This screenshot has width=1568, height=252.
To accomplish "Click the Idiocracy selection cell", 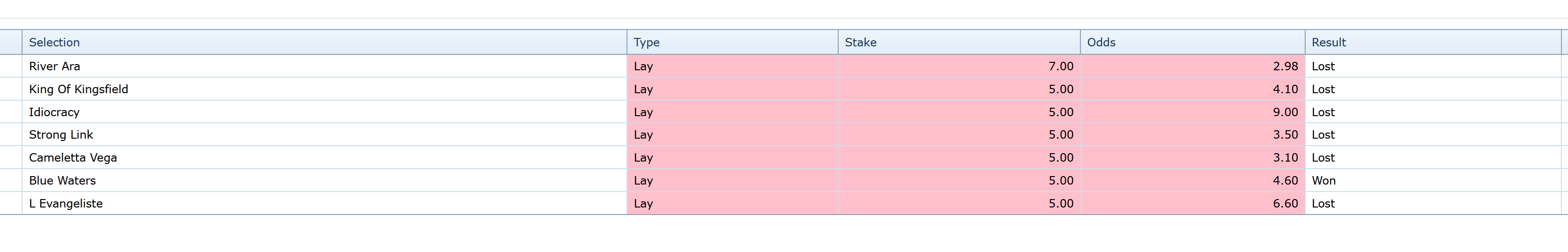I will tap(54, 112).
